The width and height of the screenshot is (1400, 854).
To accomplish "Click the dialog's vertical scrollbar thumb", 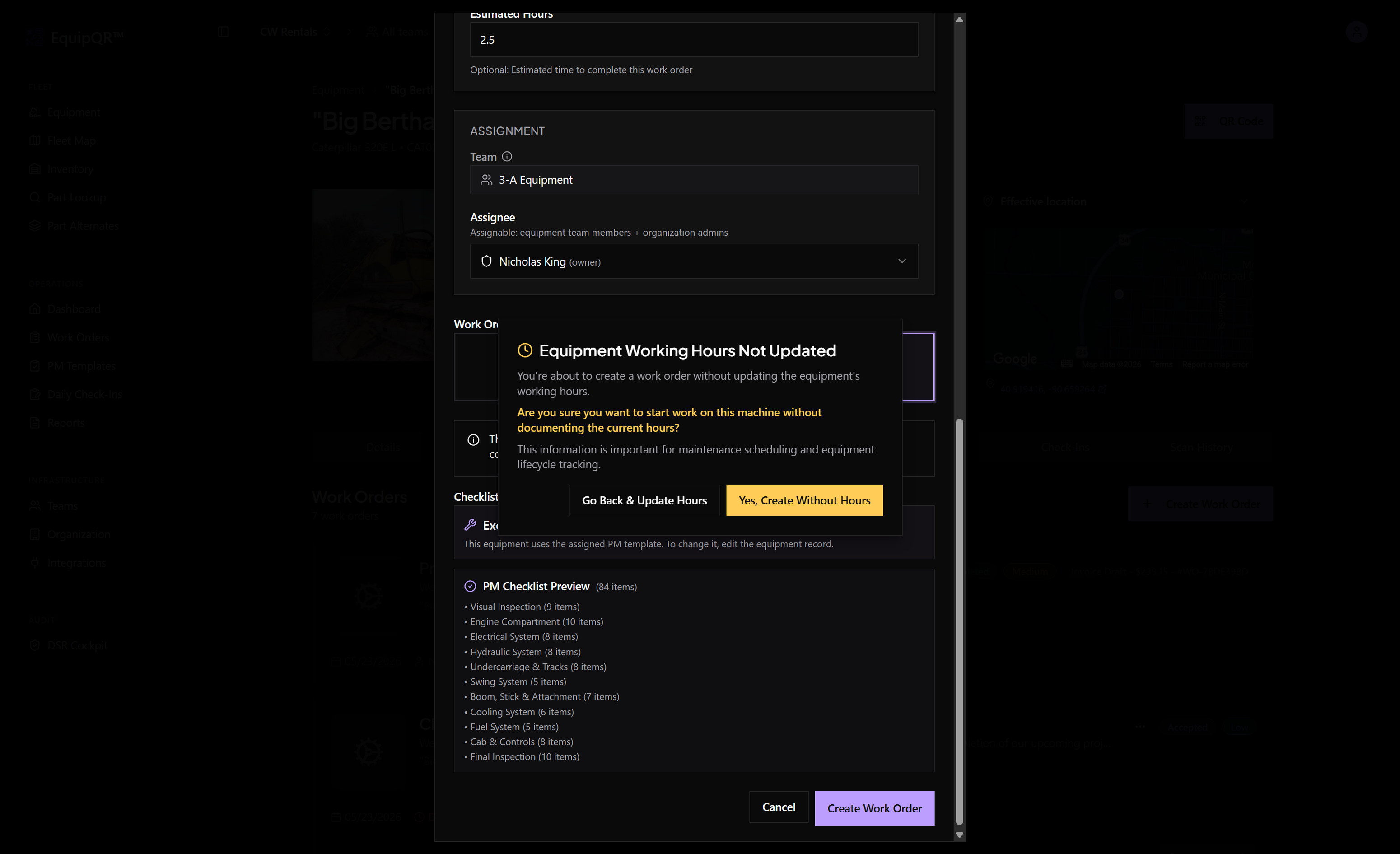I will [x=959, y=621].
